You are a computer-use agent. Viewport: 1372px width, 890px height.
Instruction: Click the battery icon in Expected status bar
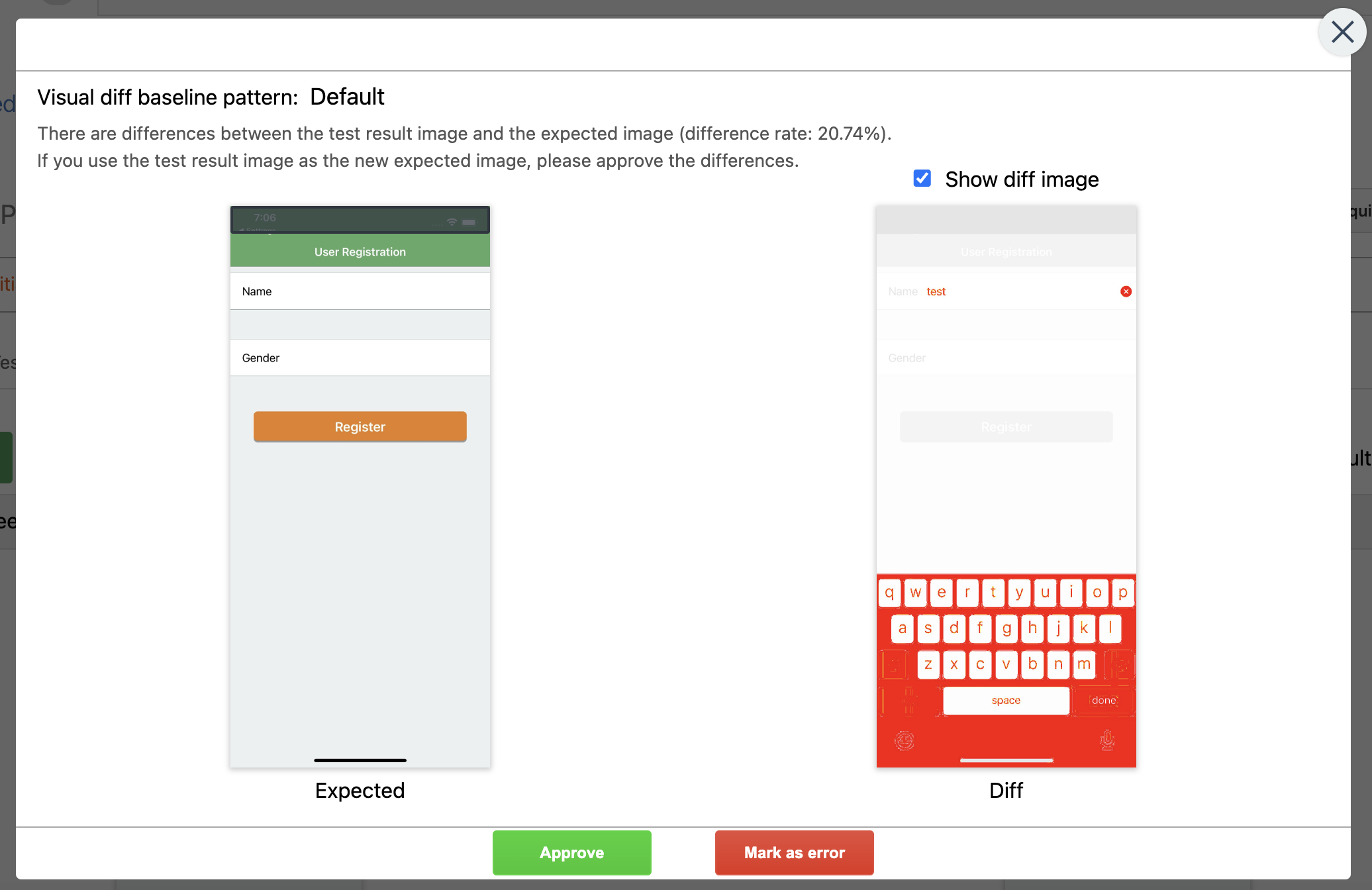469,222
